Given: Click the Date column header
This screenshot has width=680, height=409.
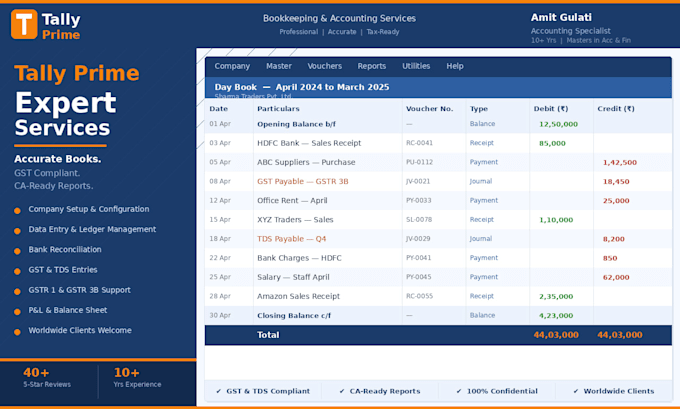Looking at the screenshot, I should [219, 108].
